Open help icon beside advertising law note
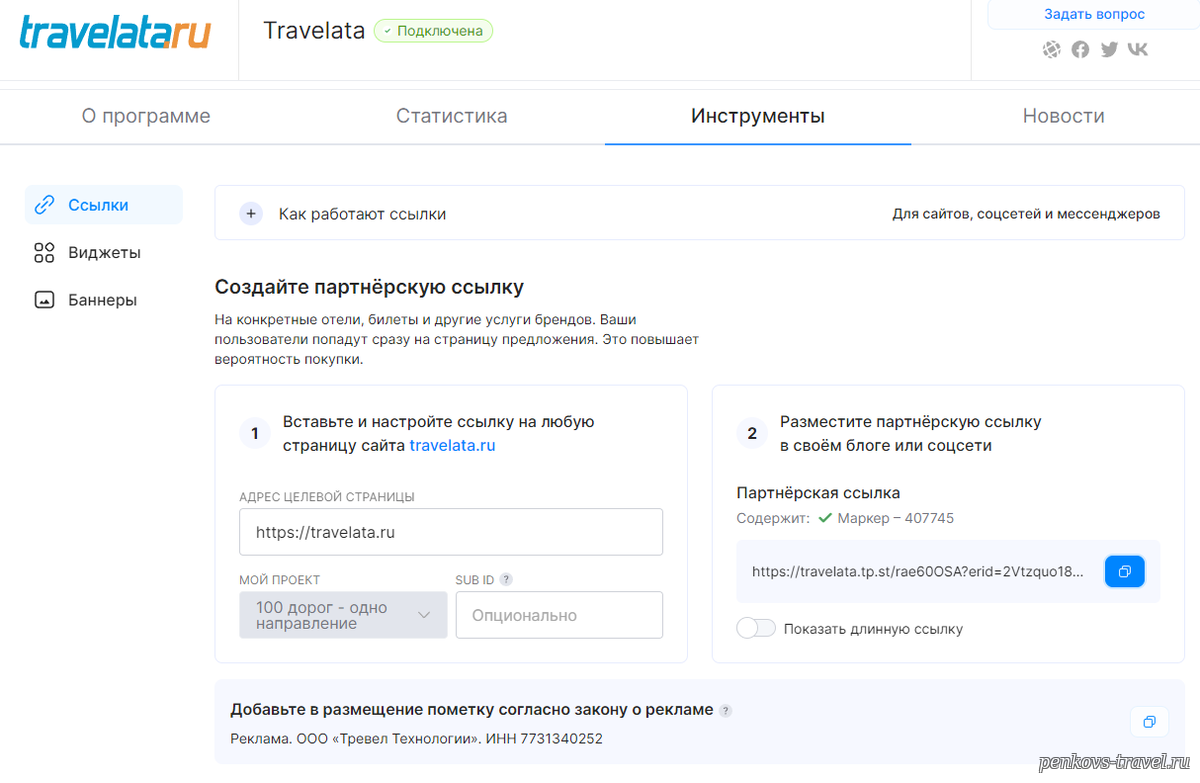Viewport: 1200px width, 783px height. 726,710
